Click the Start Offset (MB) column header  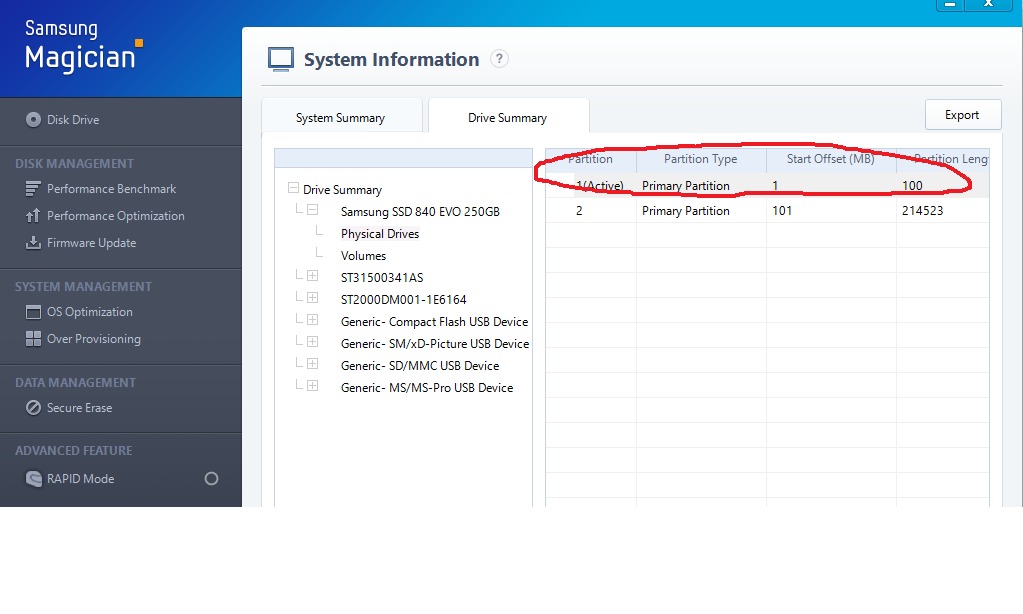click(831, 159)
